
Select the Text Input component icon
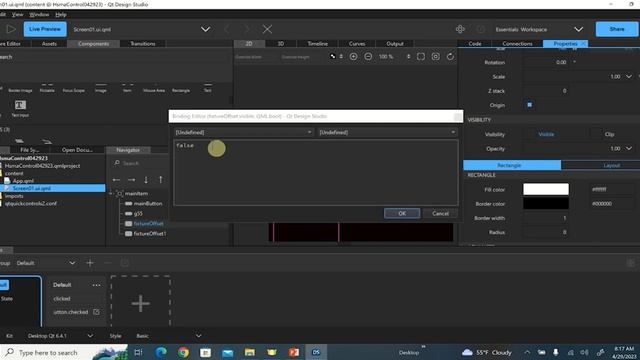pyautogui.click(x=20, y=105)
